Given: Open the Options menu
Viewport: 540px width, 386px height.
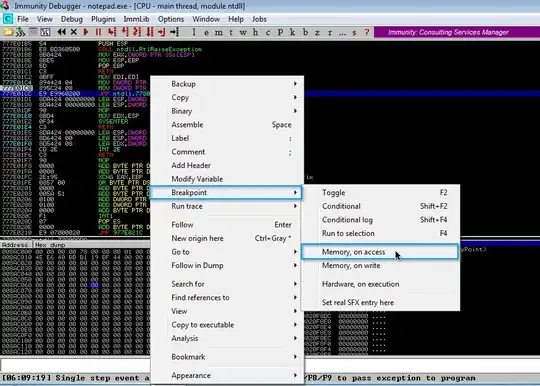Looking at the screenshot, I should [x=170, y=19].
